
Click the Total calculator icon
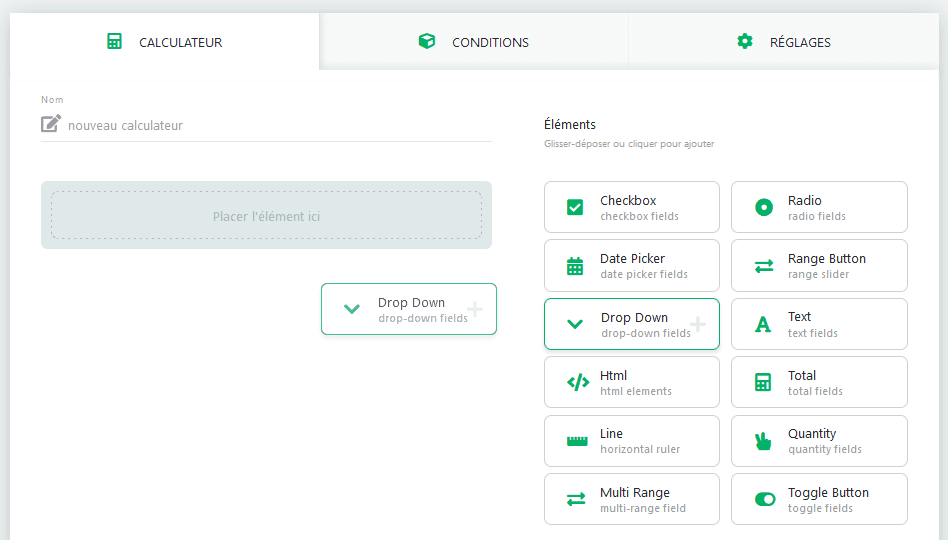(763, 382)
